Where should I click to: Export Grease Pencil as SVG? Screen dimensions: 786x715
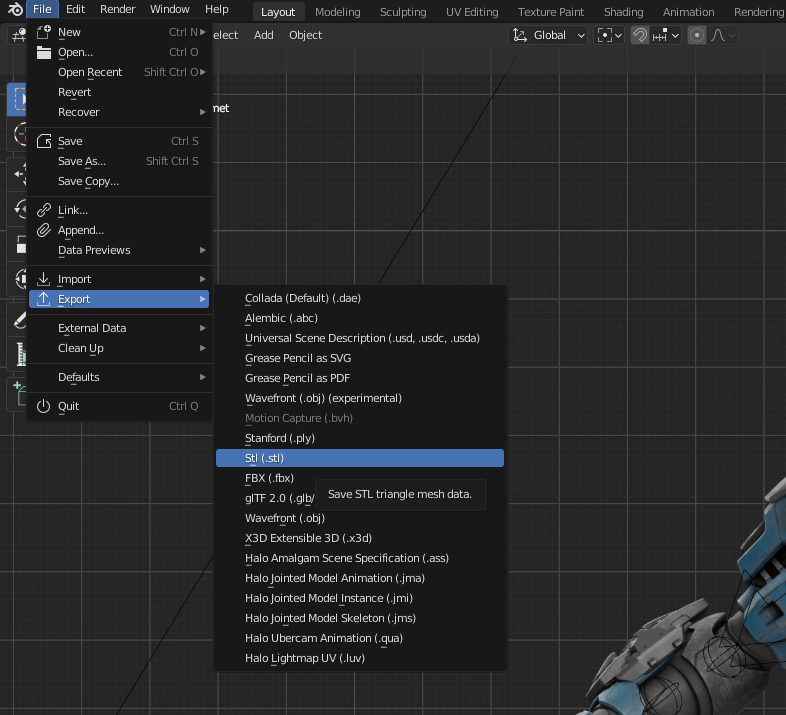360,359
